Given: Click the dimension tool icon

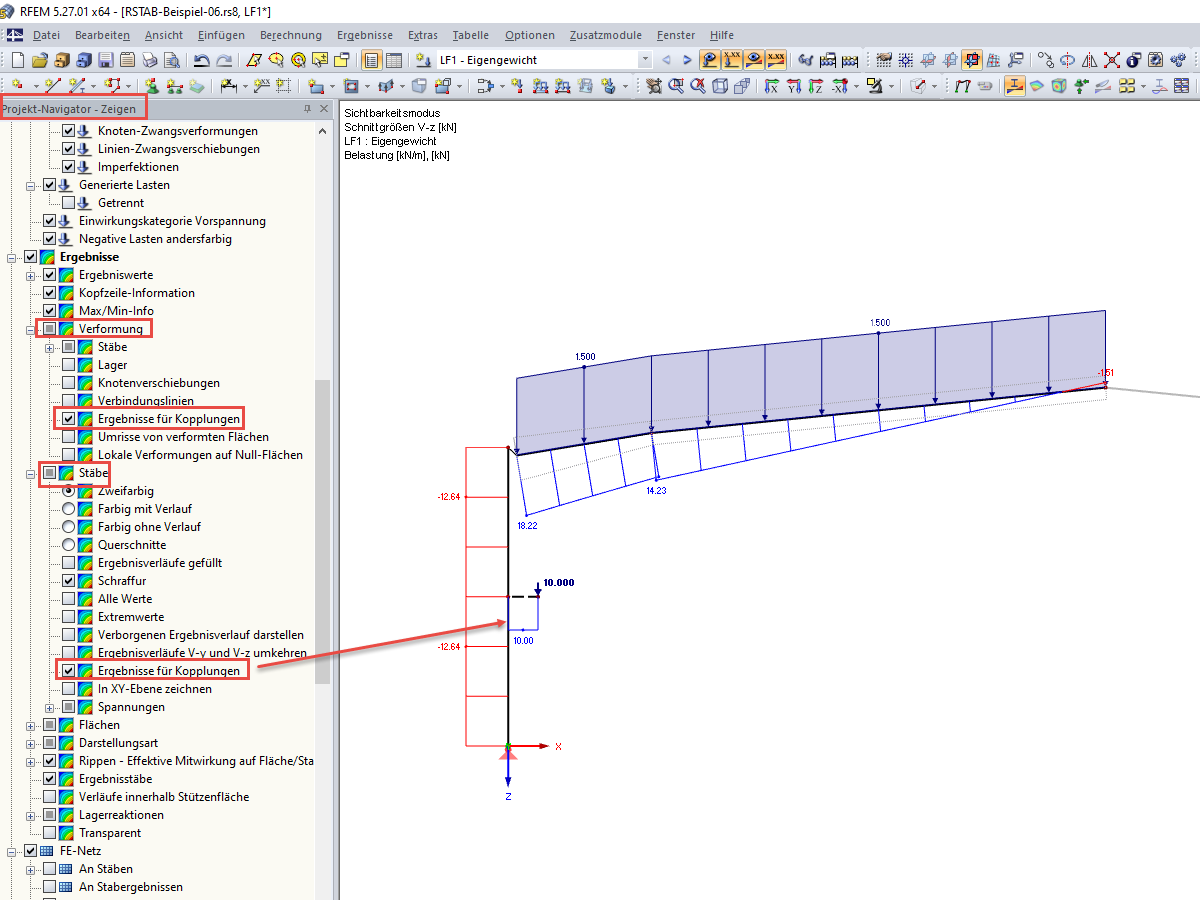Looking at the screenshot, I should point(228,86).
